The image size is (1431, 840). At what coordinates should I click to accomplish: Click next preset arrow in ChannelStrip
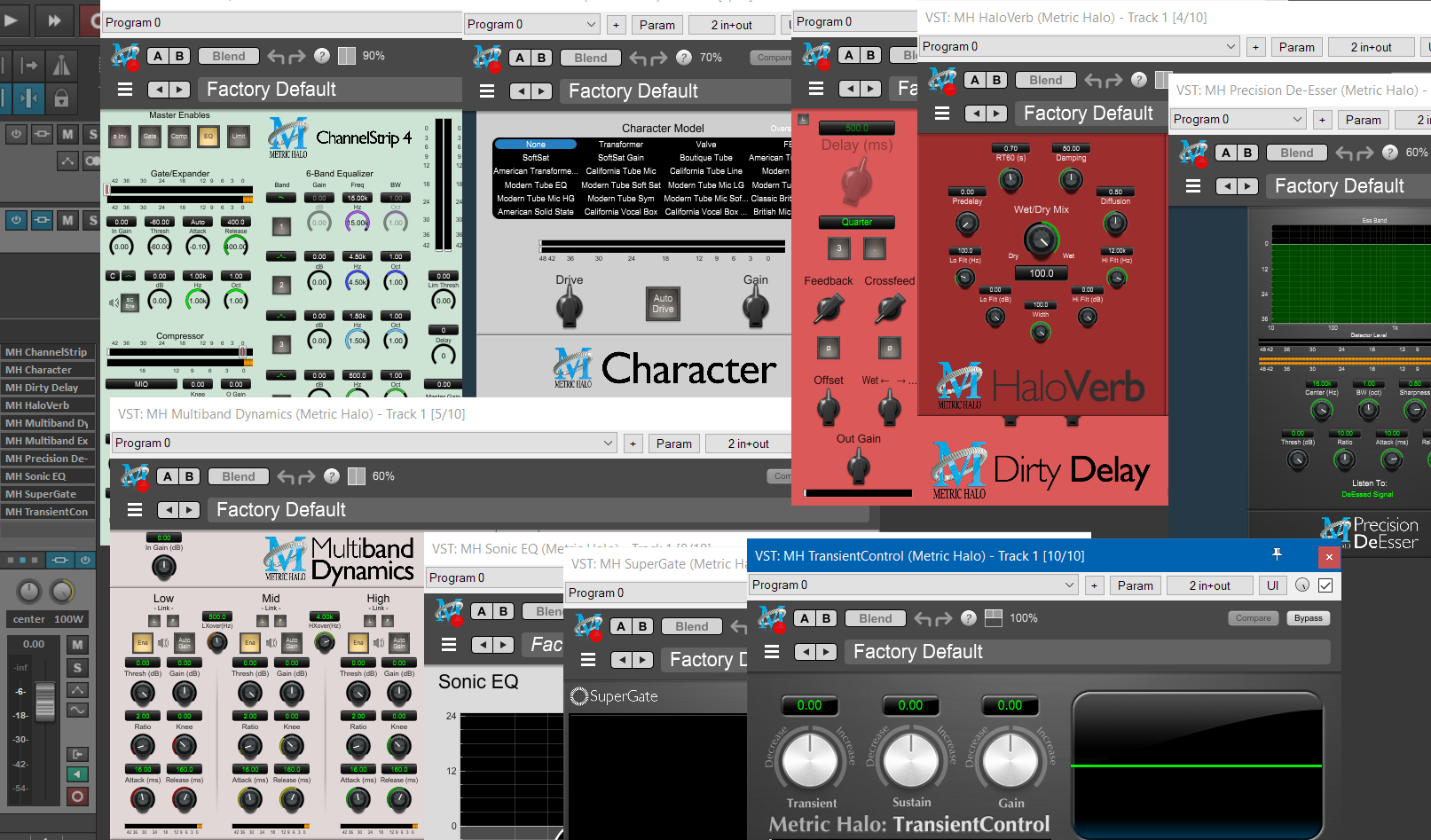(179, 90)
